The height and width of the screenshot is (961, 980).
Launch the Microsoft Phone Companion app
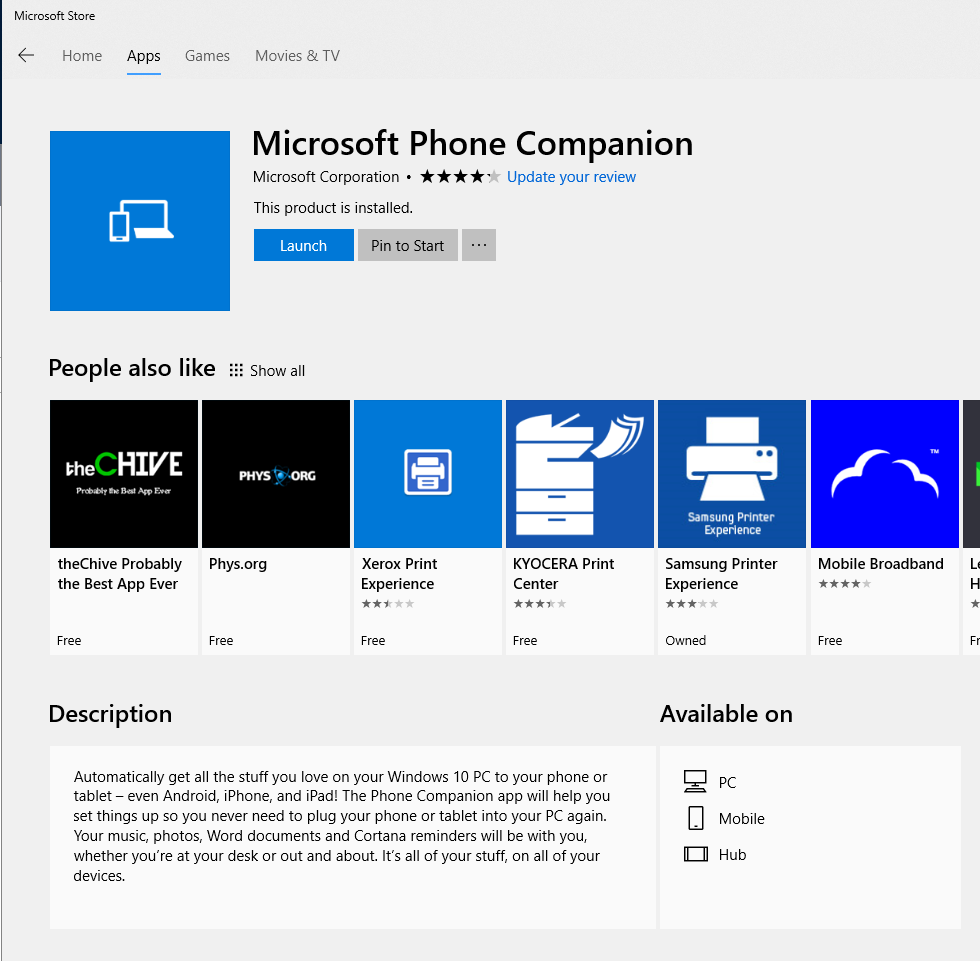coord(303,245)
